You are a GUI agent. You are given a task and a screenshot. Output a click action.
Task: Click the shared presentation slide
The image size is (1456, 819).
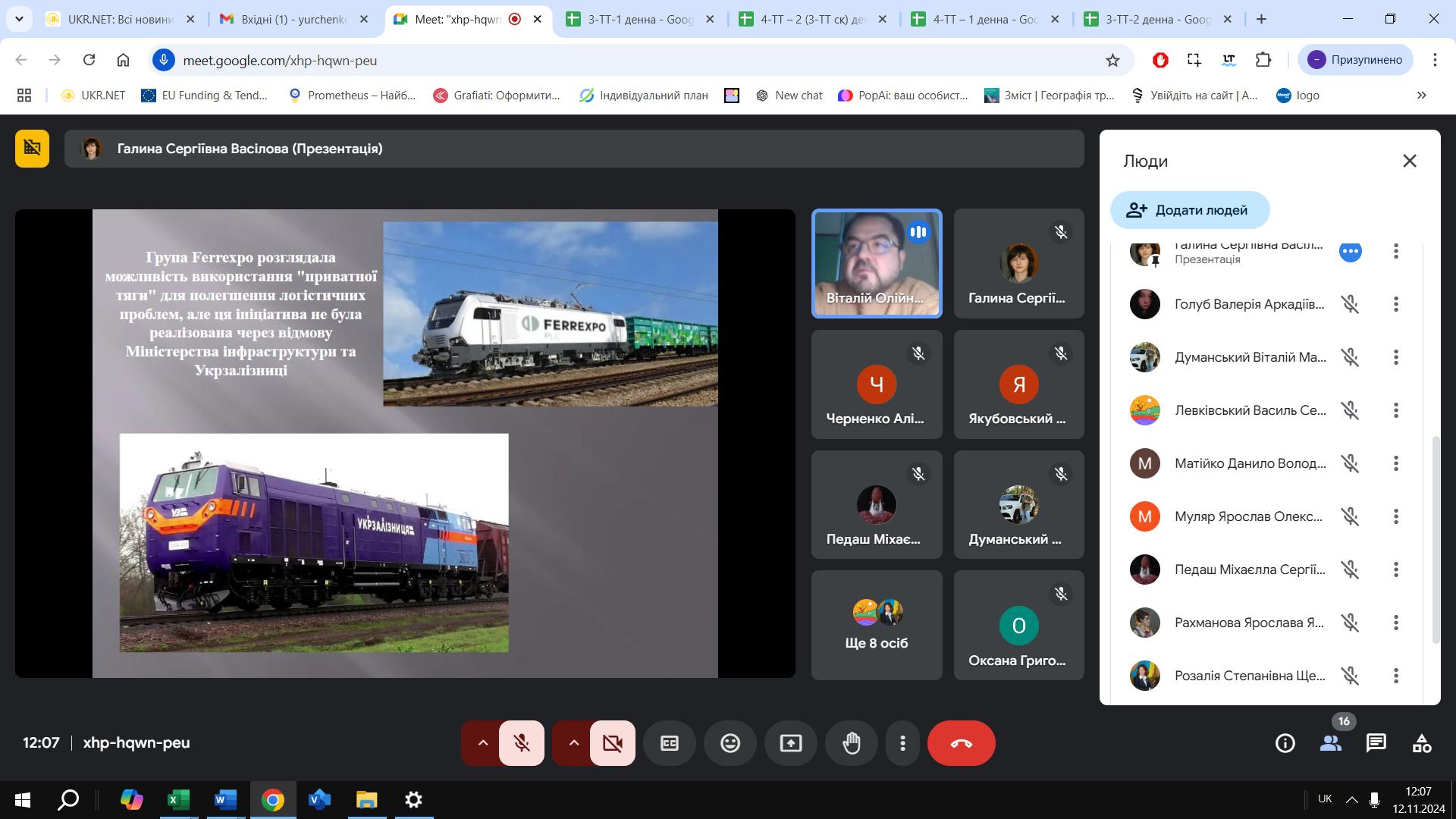pos(405,444)
